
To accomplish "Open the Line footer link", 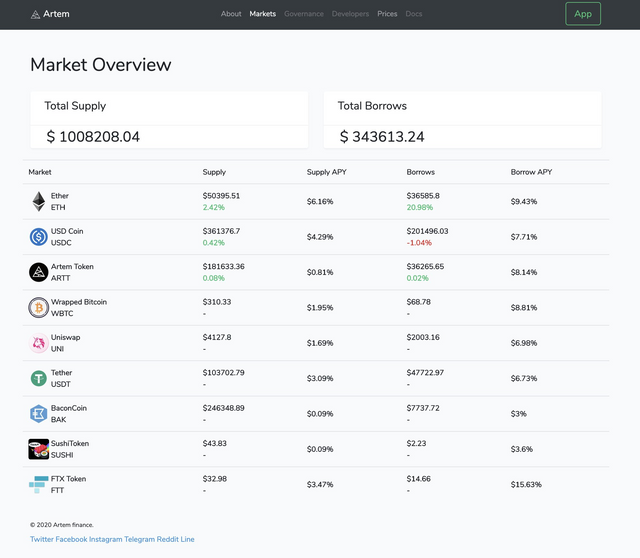I will (187, 539).
